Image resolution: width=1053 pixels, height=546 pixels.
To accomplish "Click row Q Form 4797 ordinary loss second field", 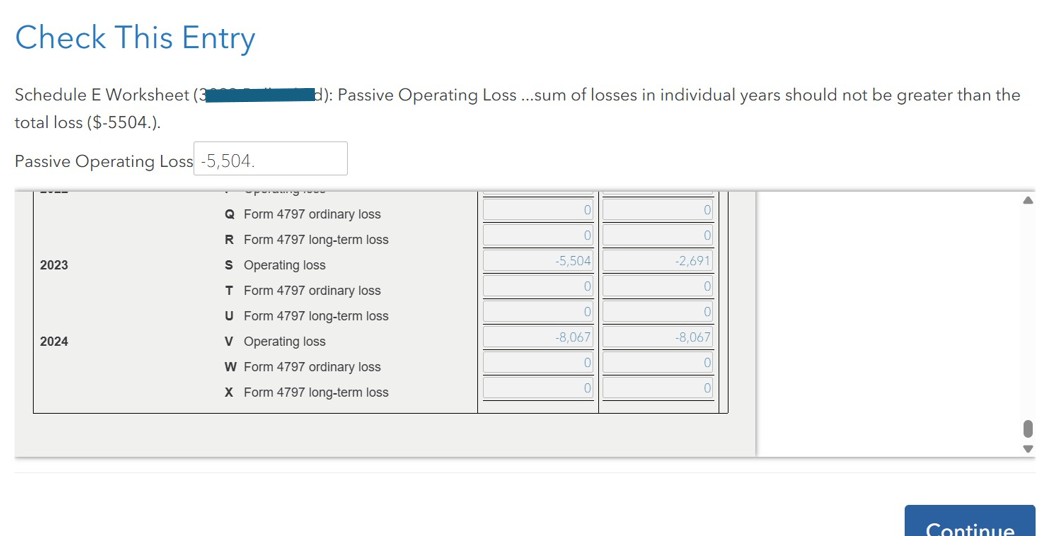I will [x=657, y=210].
